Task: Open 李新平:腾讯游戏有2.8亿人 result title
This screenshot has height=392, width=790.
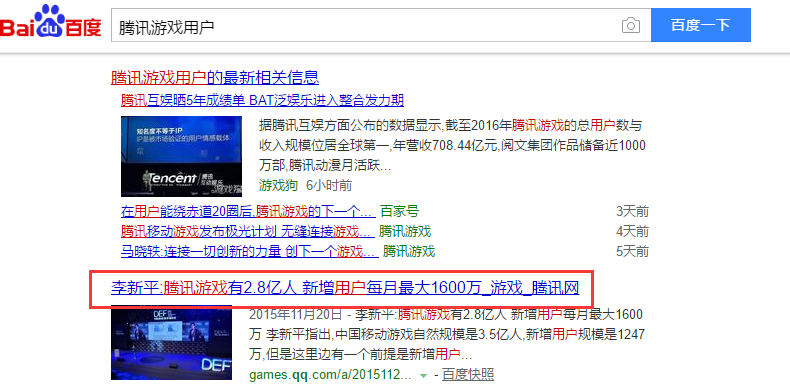Action: click(x=345, y=288)
